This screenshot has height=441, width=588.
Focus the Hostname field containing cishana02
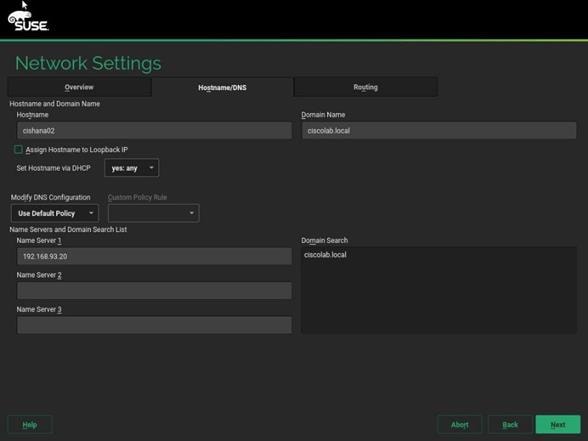[154, 130]
